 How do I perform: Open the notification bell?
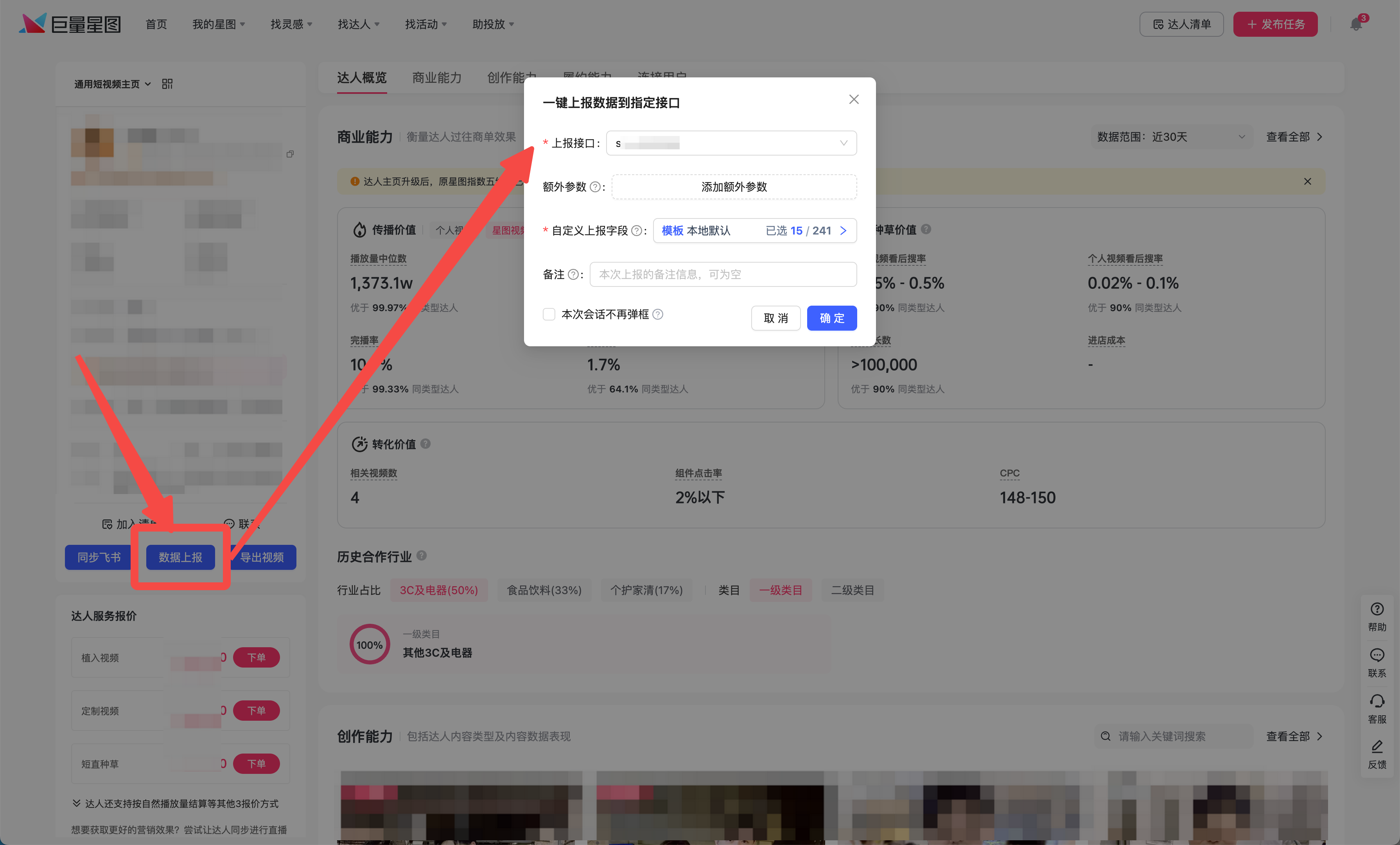coord(1356,24)
